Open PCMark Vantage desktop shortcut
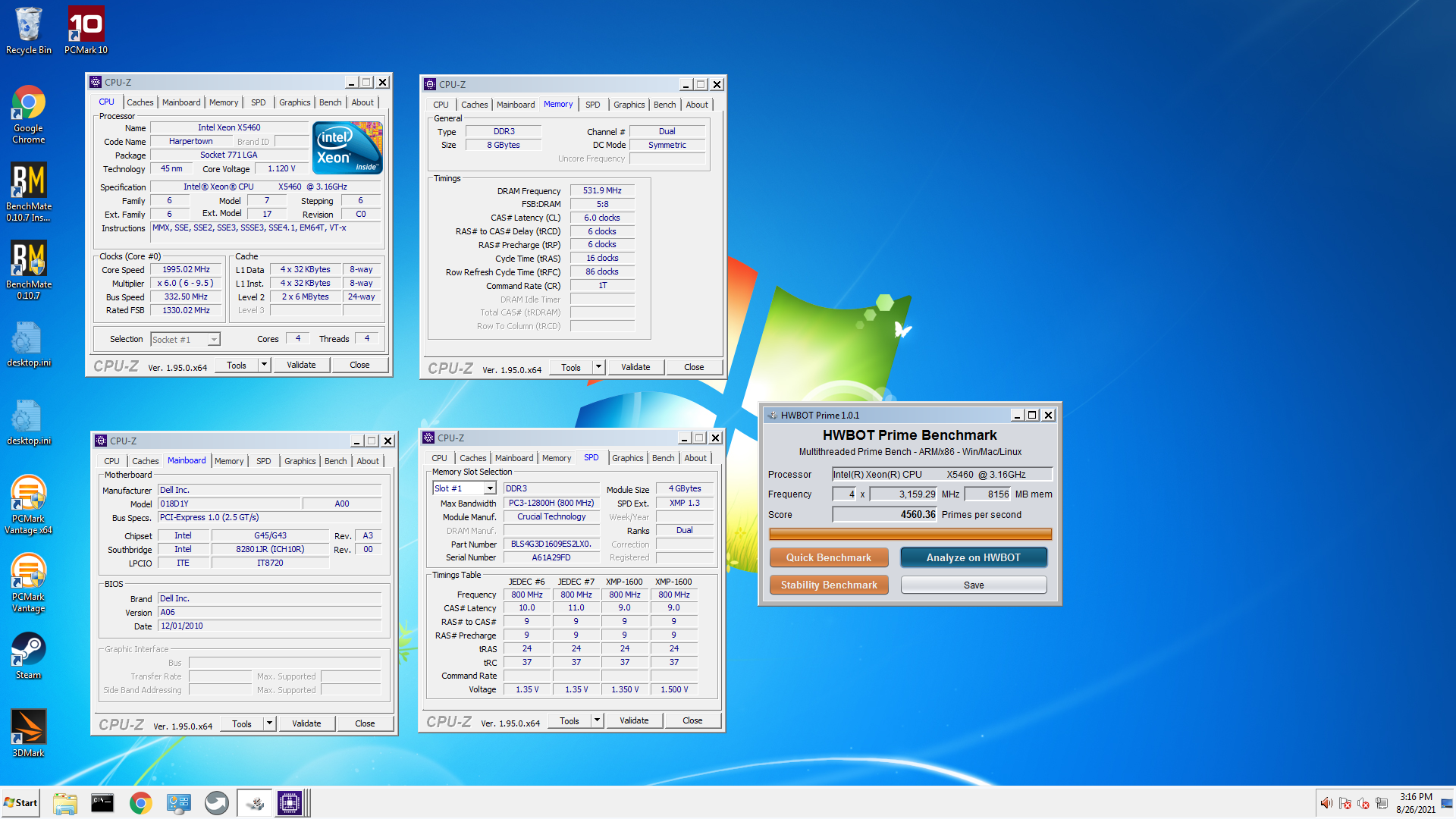 (29, 582)
